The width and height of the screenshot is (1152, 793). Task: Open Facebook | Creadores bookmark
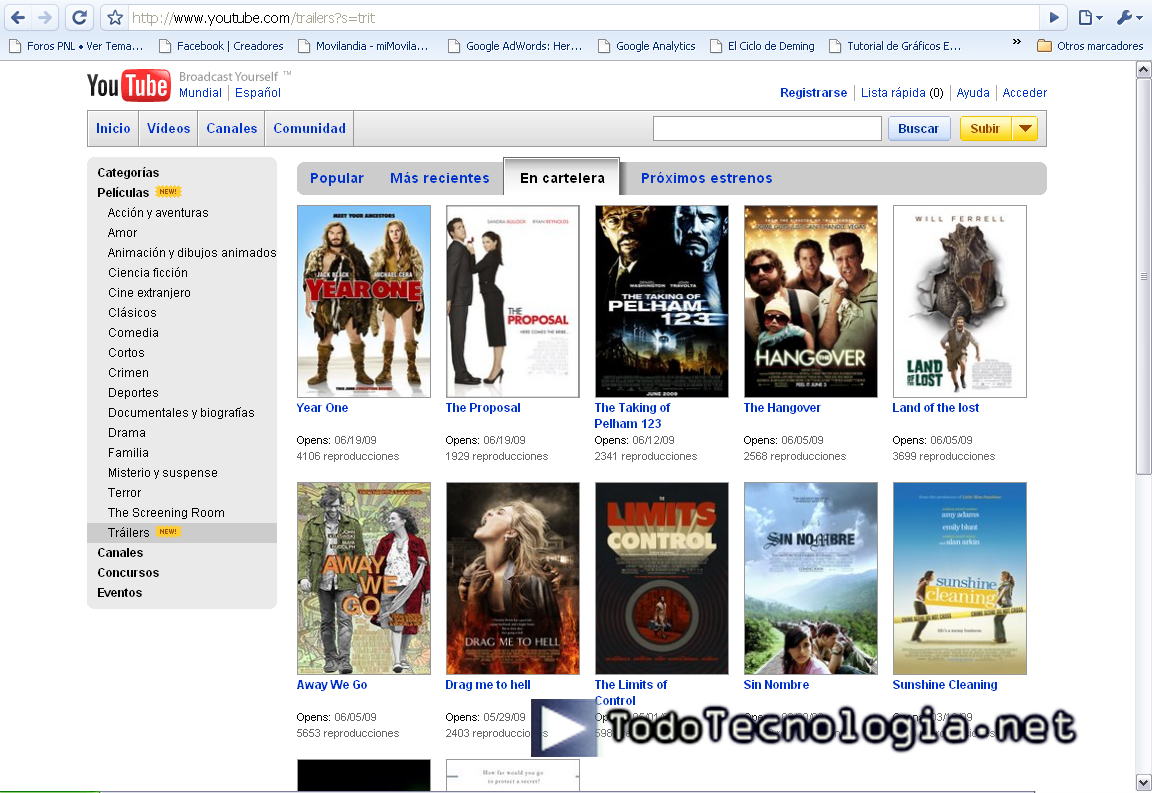[x=221, y=46]
